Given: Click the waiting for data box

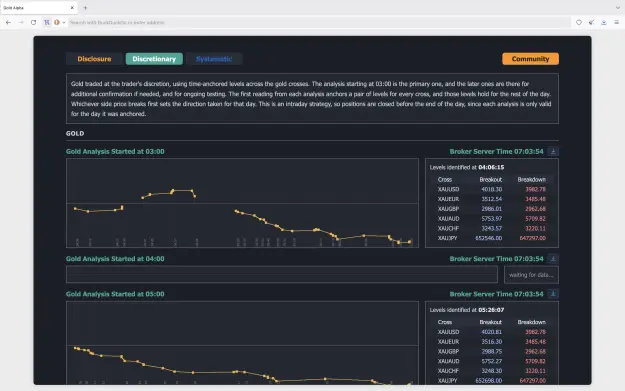Looking at the screenshot, I should click(x=531, y=275).
